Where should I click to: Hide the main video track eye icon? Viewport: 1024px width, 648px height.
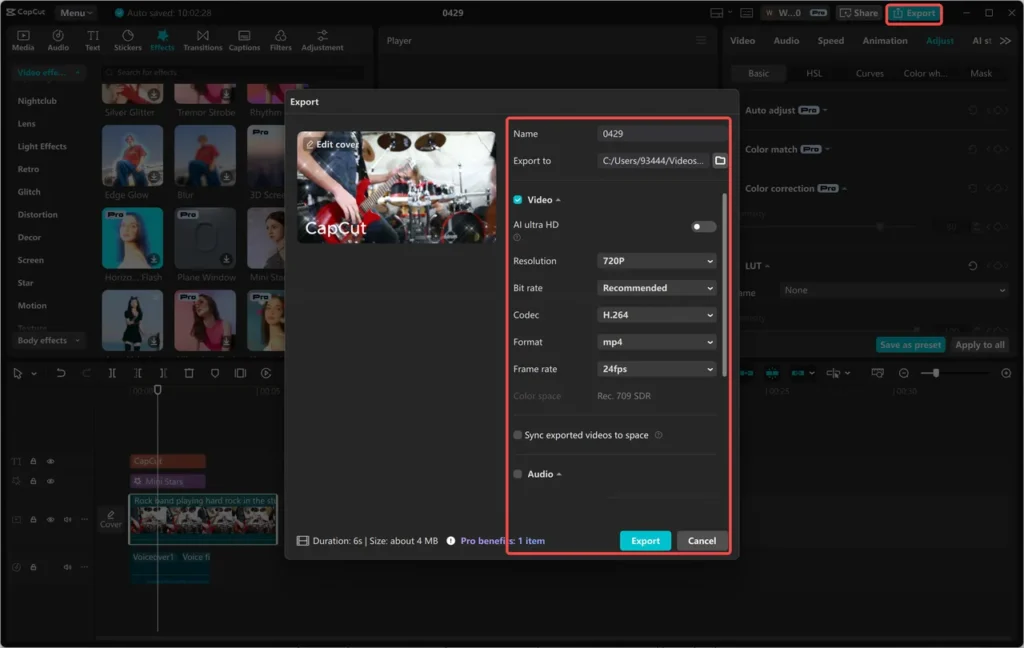[x=50, y=519]
